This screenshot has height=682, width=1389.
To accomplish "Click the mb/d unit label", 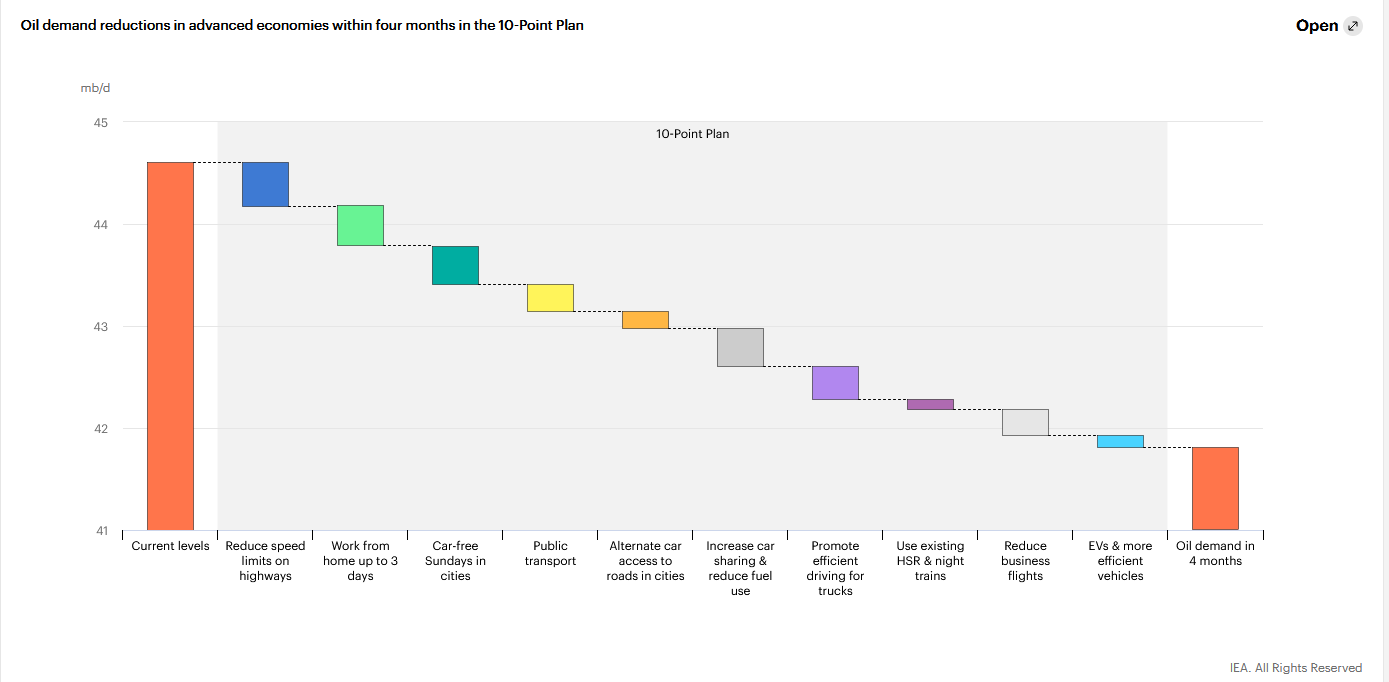I will 96,88.
